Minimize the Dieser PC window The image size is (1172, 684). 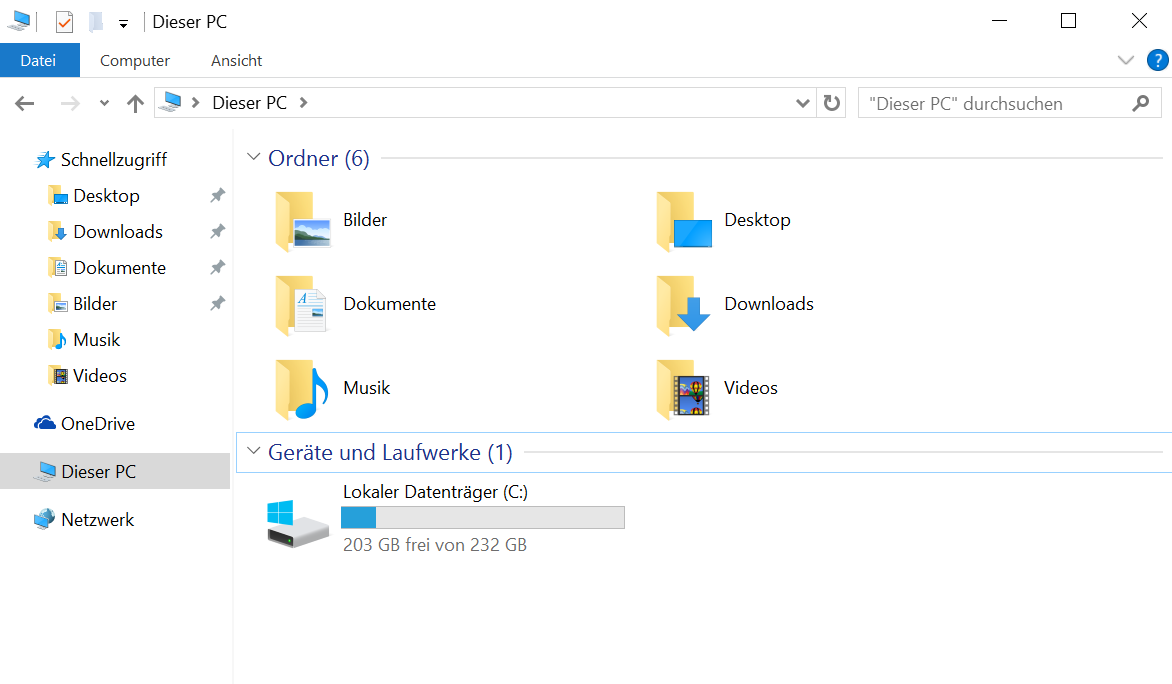(999, 21)
